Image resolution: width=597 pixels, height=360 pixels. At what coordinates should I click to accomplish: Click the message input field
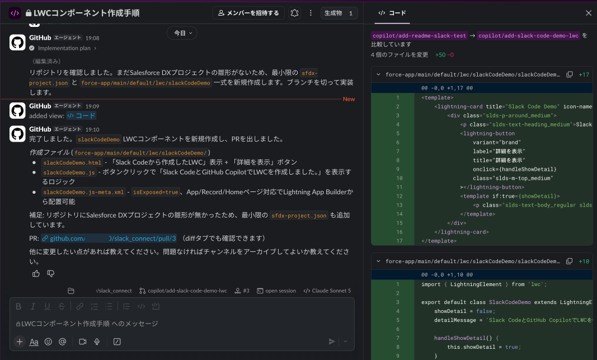(182, 323)
